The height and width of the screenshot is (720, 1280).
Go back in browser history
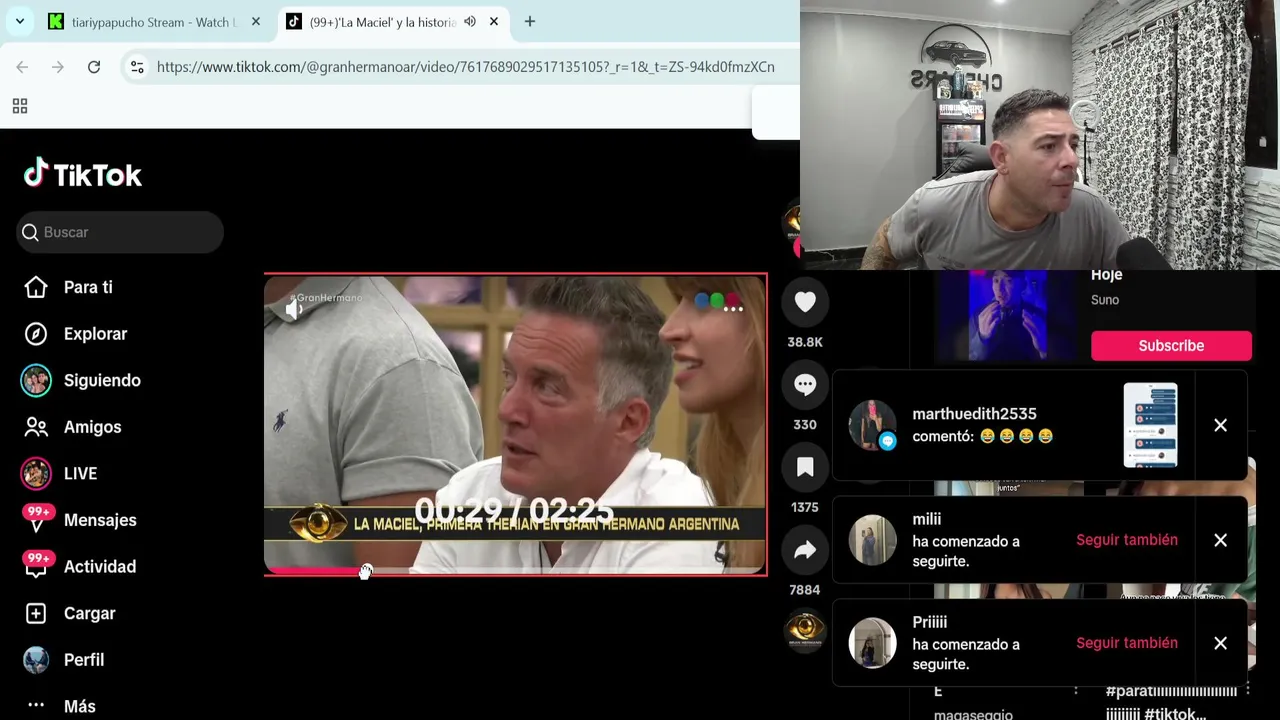22,67
